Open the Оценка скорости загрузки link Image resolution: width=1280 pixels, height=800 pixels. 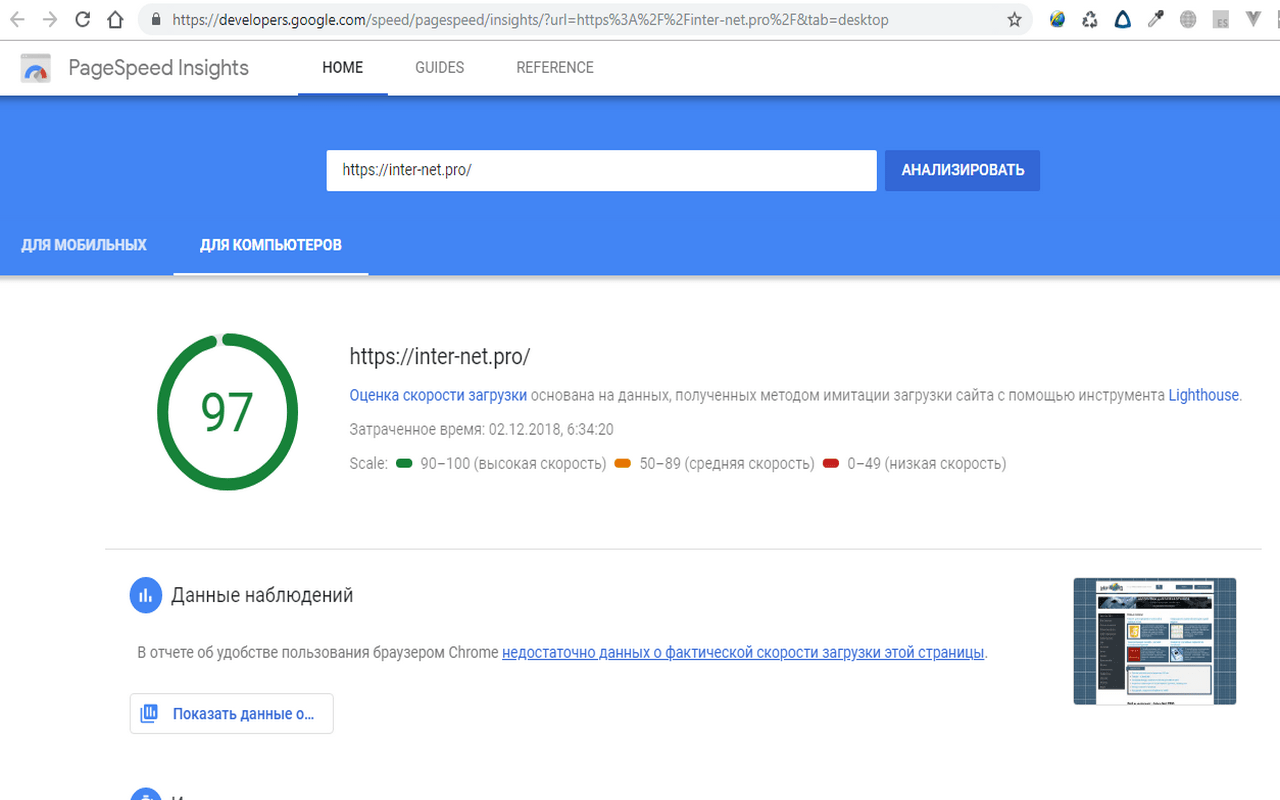point(438,395)
